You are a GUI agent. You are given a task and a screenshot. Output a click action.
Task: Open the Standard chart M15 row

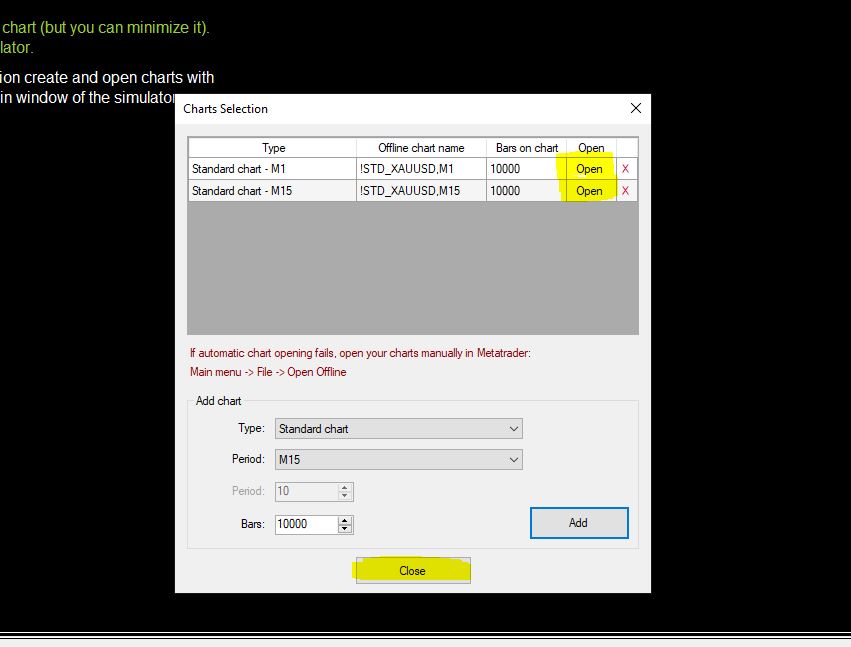tap(589, 191)
